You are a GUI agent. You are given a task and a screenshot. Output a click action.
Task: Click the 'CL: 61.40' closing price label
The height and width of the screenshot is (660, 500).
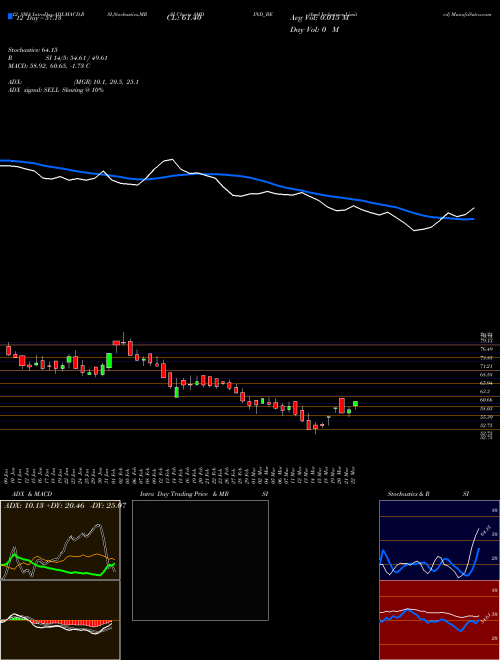(184, 18)
